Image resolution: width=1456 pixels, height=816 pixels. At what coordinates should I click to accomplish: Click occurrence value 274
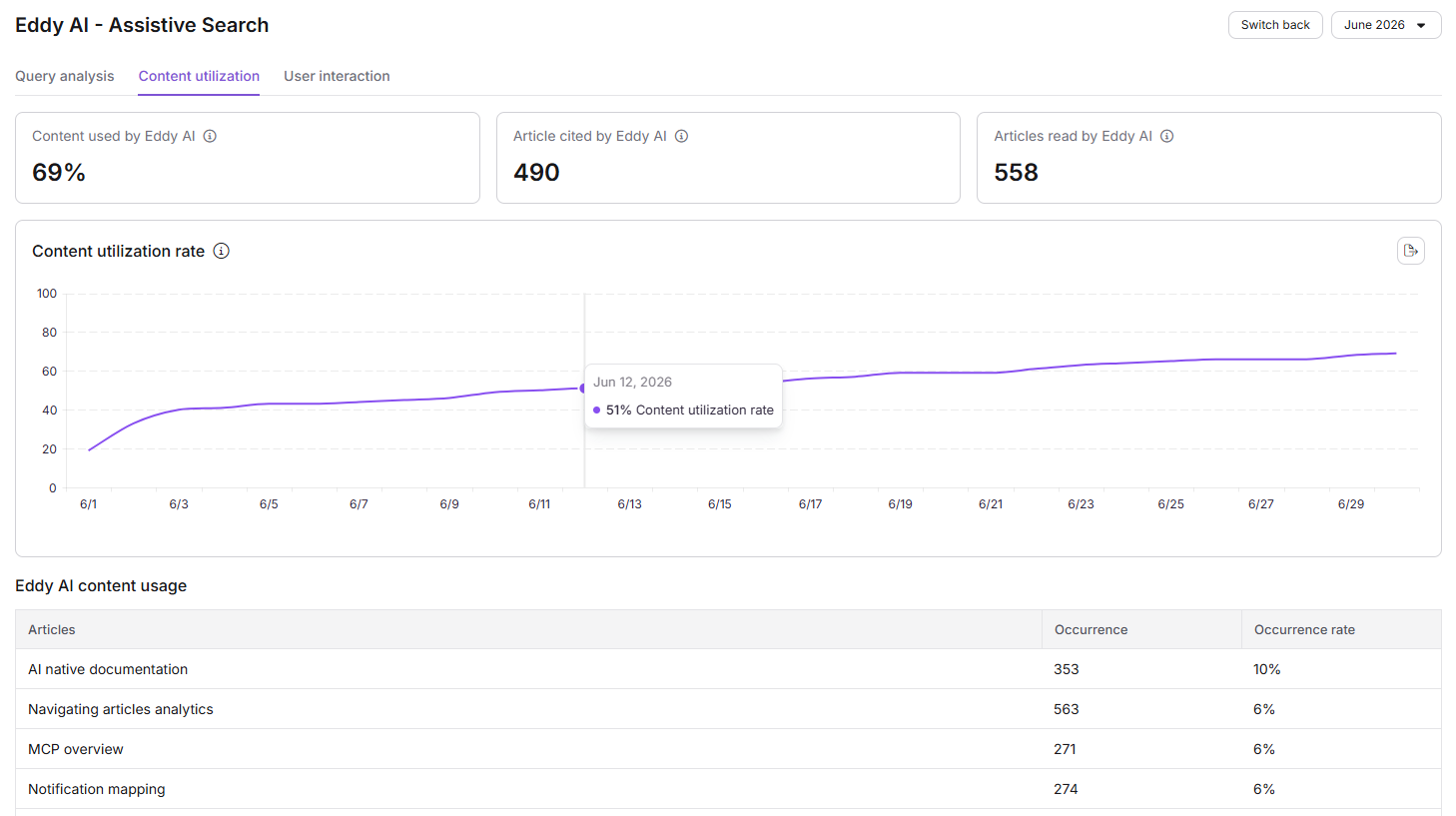(1066, 789)
